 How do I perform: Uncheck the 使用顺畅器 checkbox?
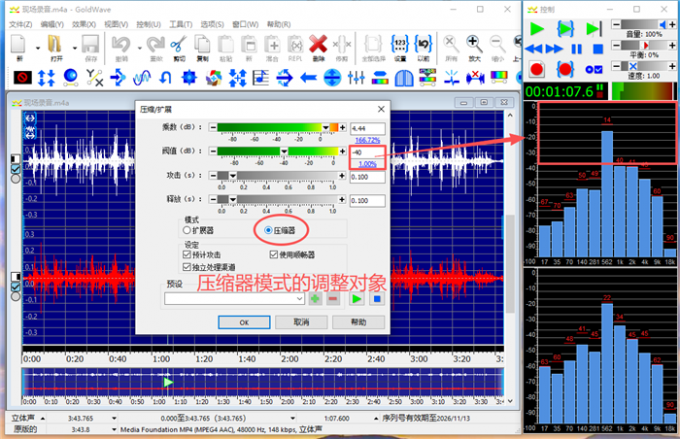pos(274,255)
